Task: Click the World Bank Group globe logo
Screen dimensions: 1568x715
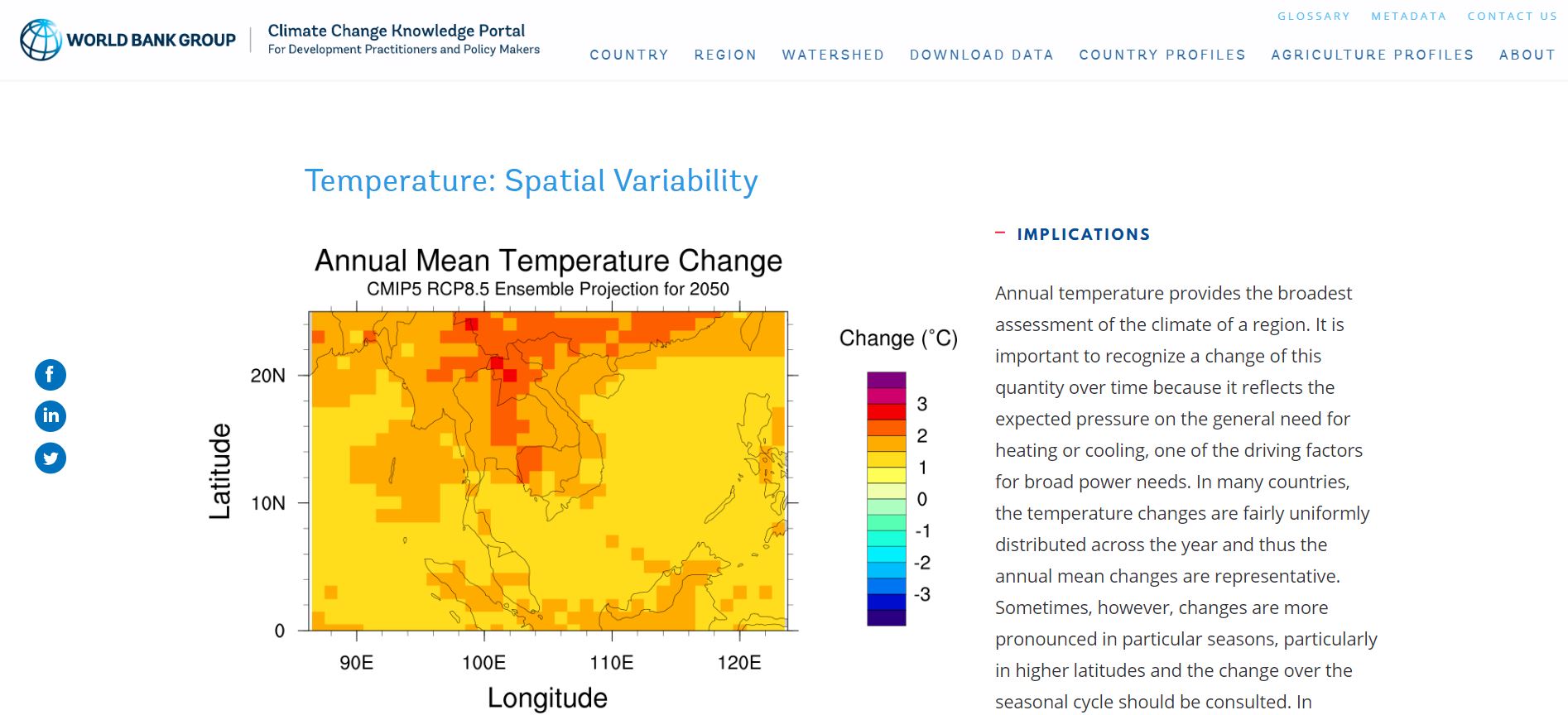Action: (x=41, y=40)
